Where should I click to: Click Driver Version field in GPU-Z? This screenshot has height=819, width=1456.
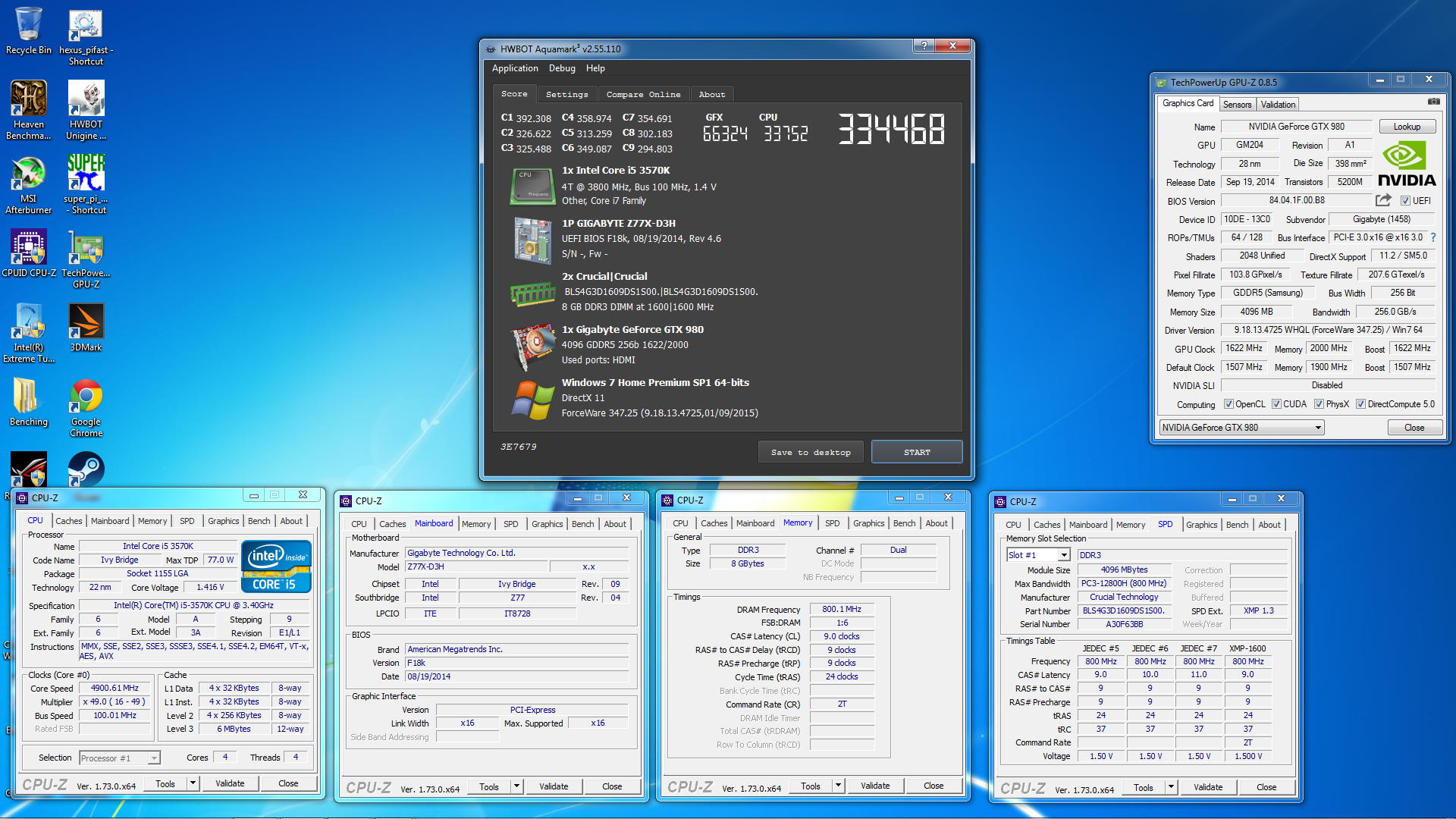1328,330
